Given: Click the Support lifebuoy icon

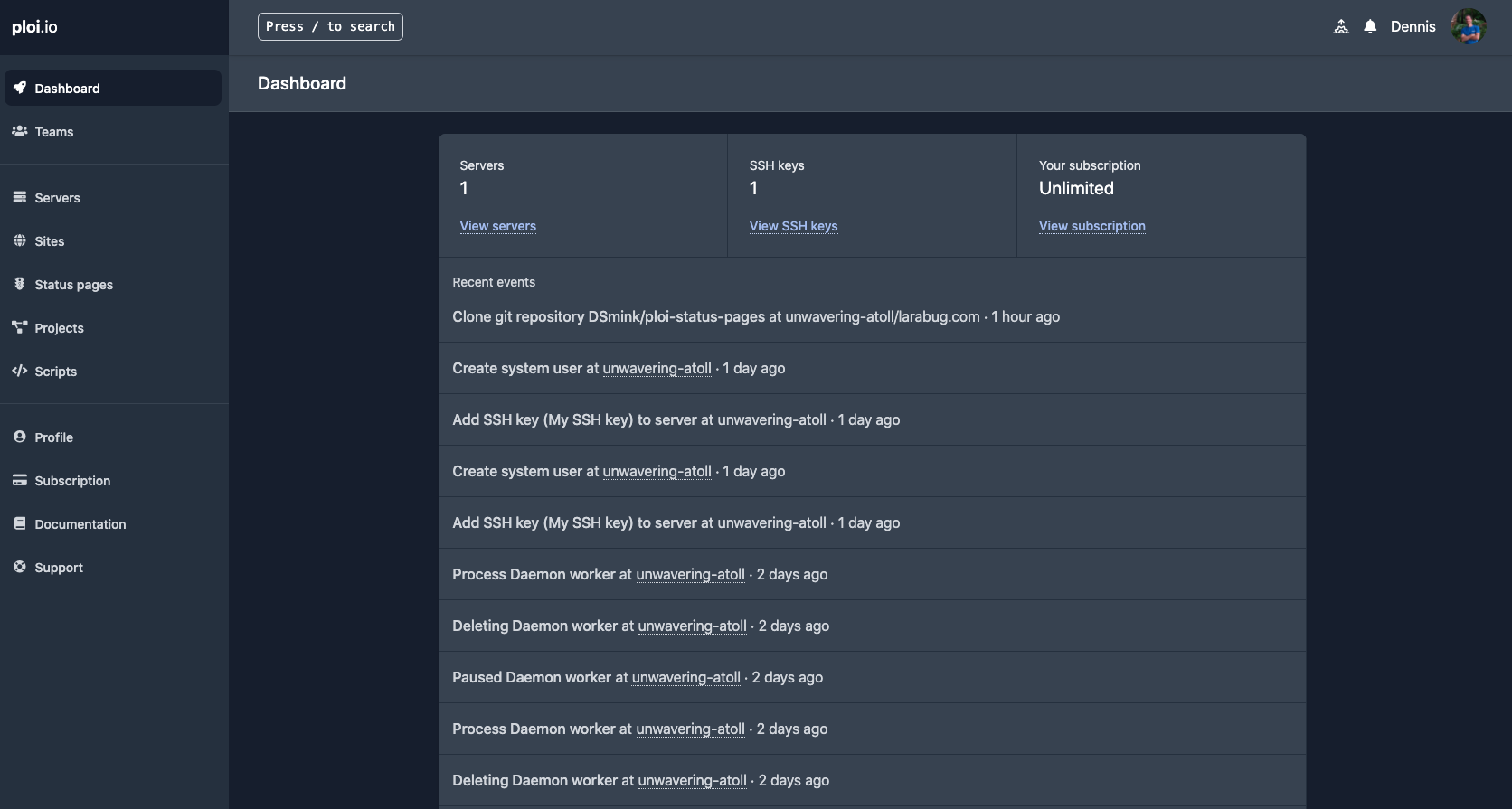Looking at the screenshot, I should pyautogui.click(x=20, y=567).
